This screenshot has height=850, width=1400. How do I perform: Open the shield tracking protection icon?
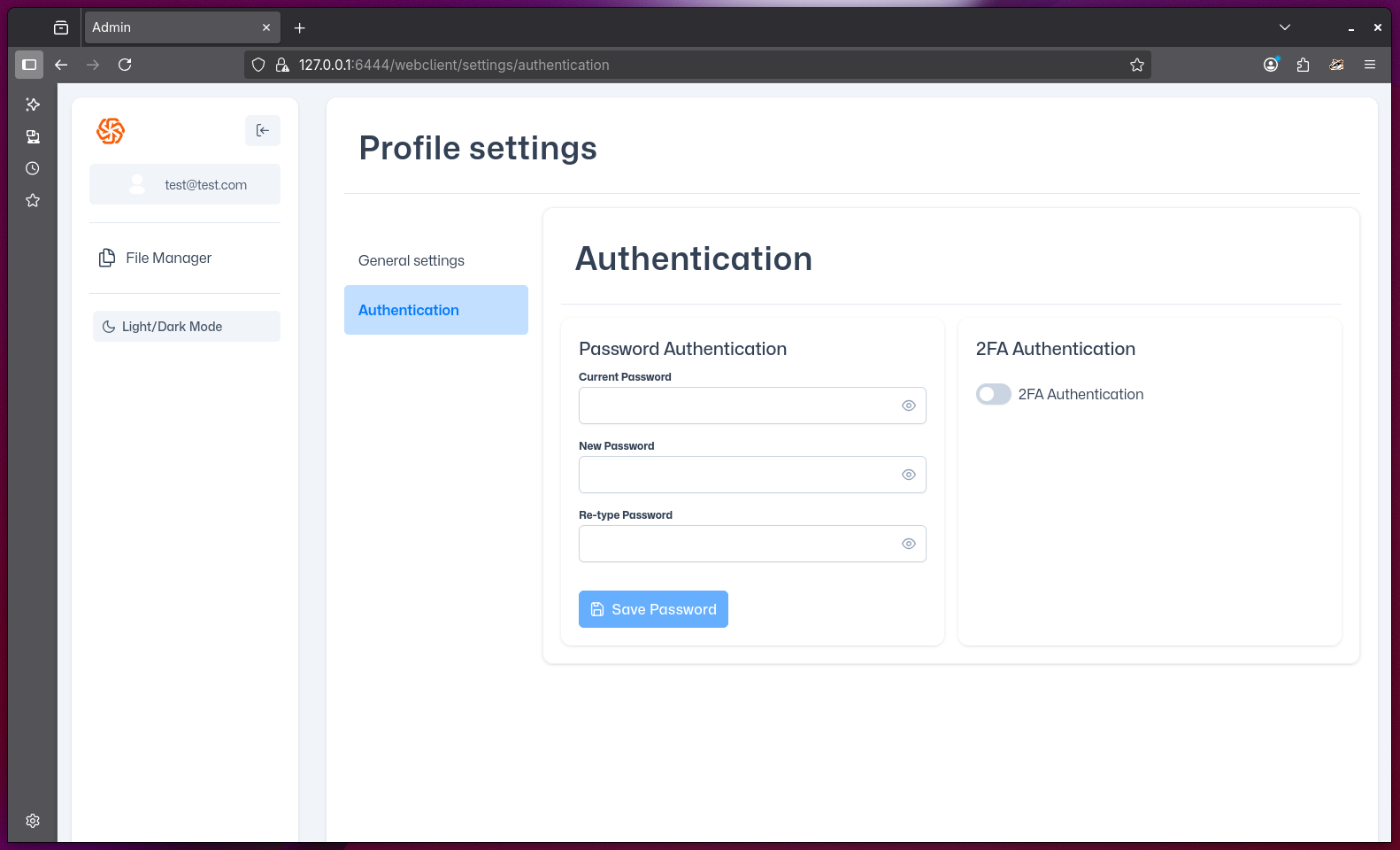[x=258, y=65]
